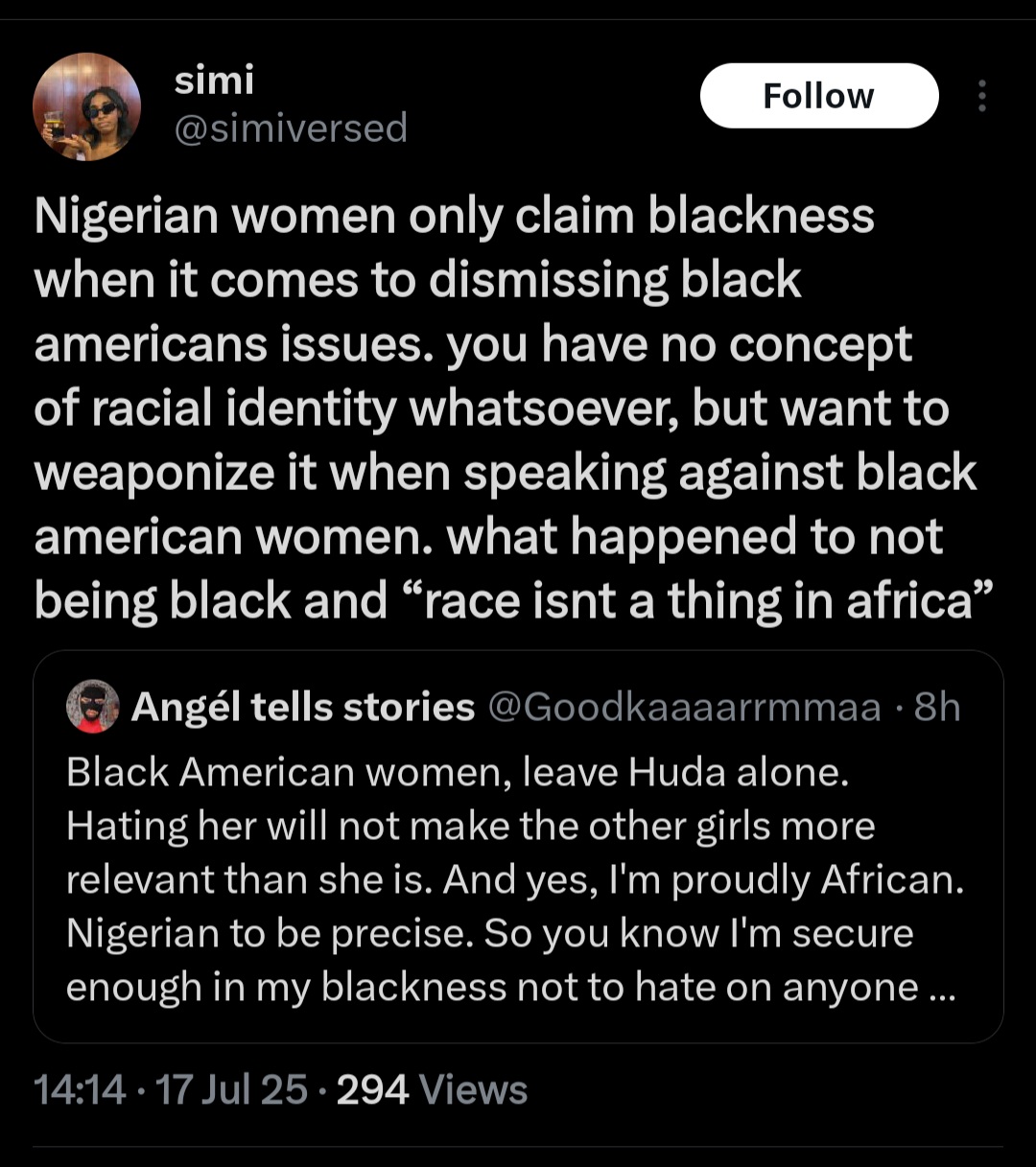This screenshot has width=1036, height=1167.
Task: Open the @simiversed handle link
Action: [291, 128]
